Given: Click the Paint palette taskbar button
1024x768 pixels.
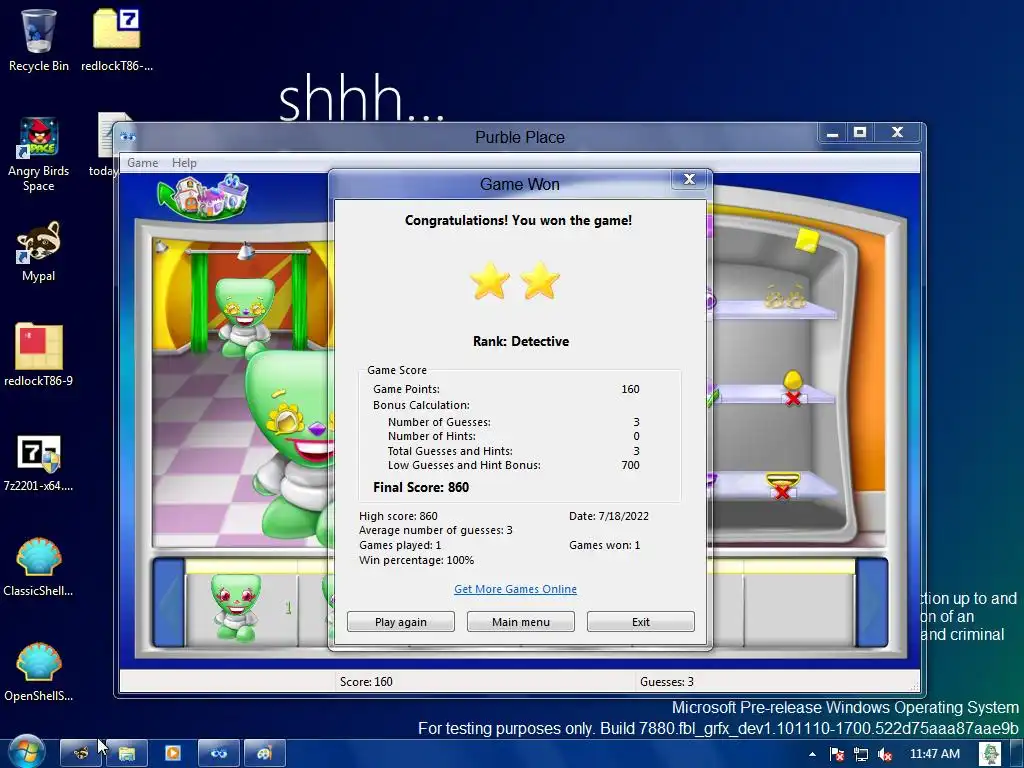Looking at the screenshot, I should (264, 753).
